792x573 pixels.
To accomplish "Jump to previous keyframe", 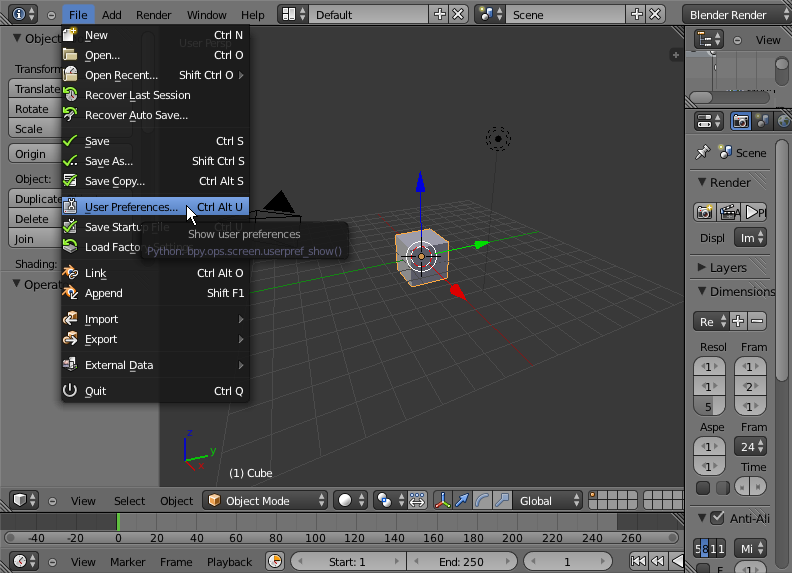I will (658, 561).
